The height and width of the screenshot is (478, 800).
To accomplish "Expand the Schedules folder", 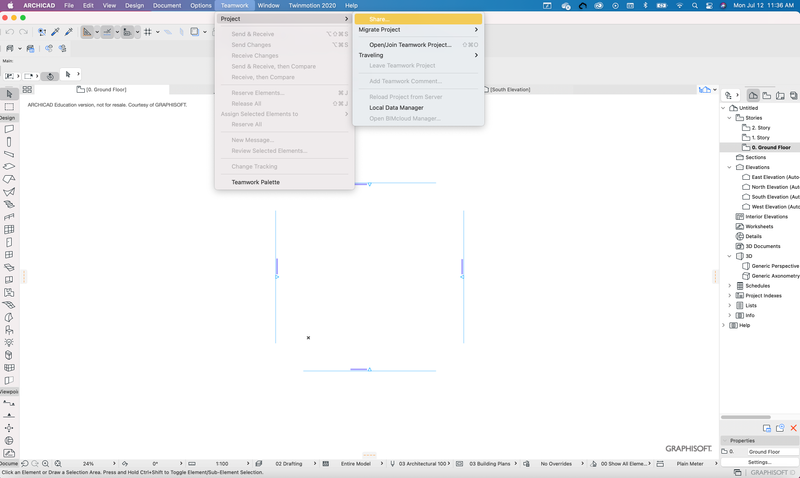I will click(729, 286).
